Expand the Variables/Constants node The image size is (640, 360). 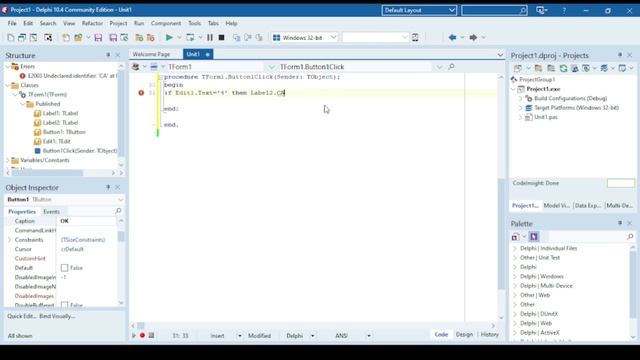coord(8,160)
